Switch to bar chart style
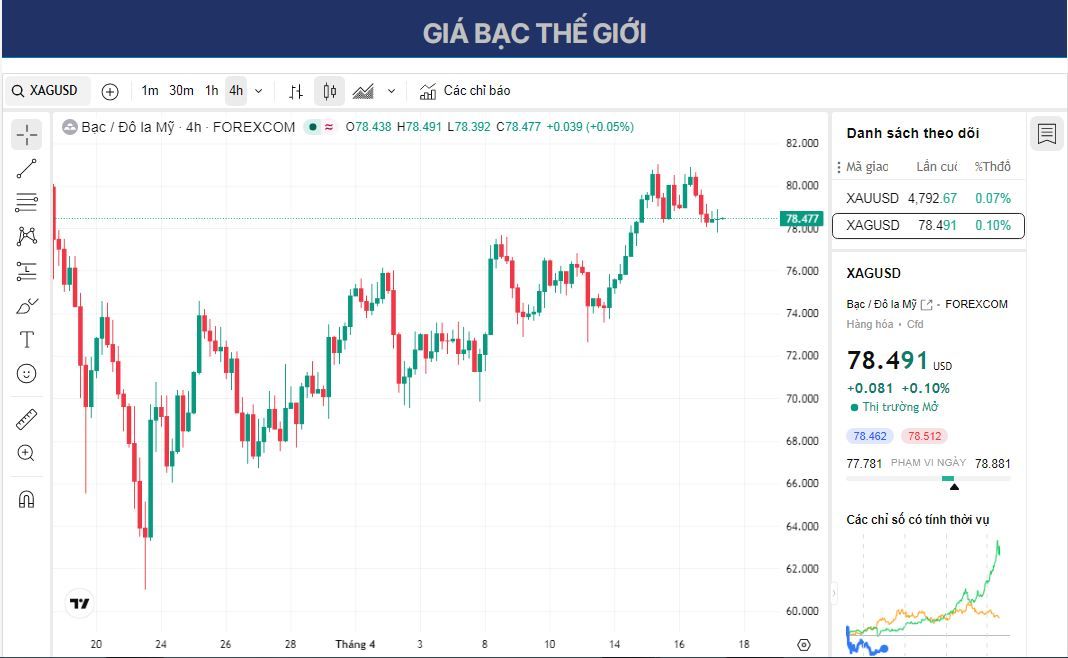The image size is (1068, 658). click(x=296, y=91)
